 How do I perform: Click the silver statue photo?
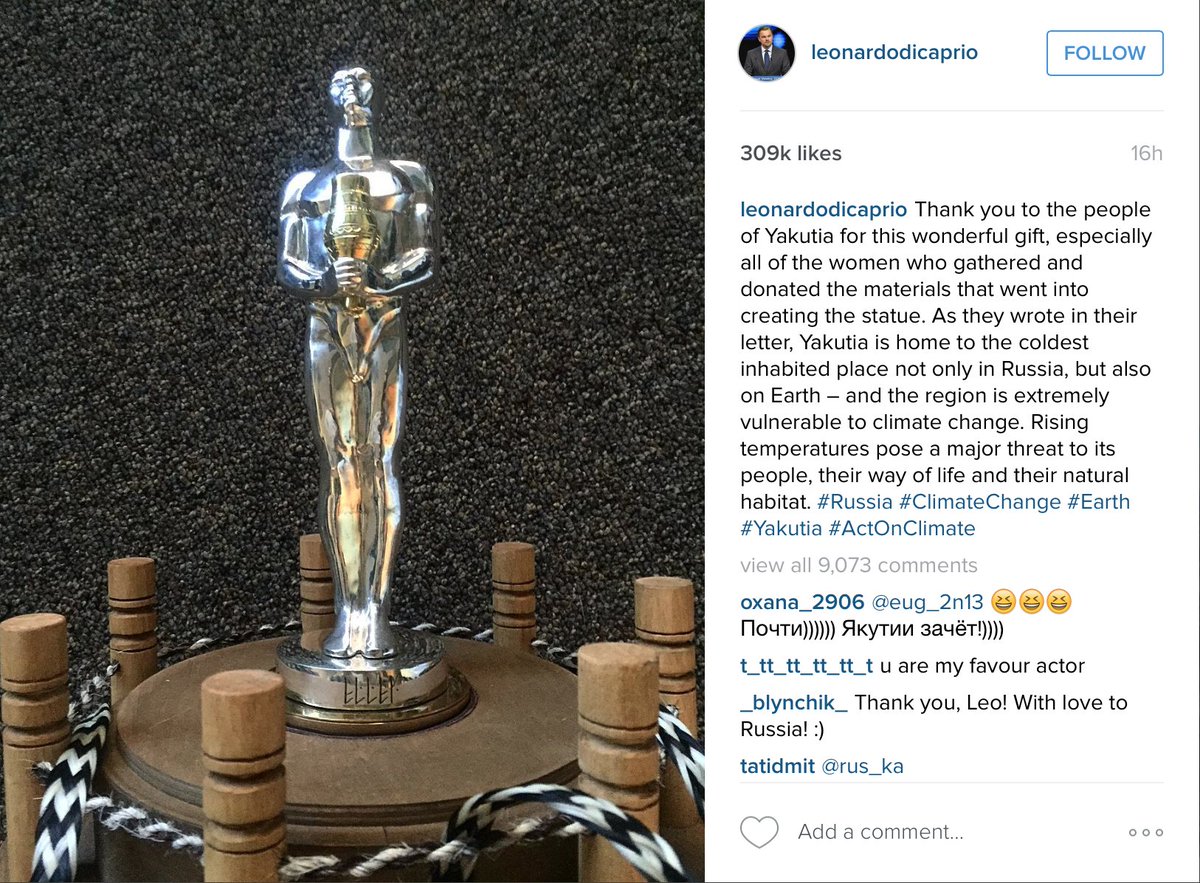tap(352, 441)
